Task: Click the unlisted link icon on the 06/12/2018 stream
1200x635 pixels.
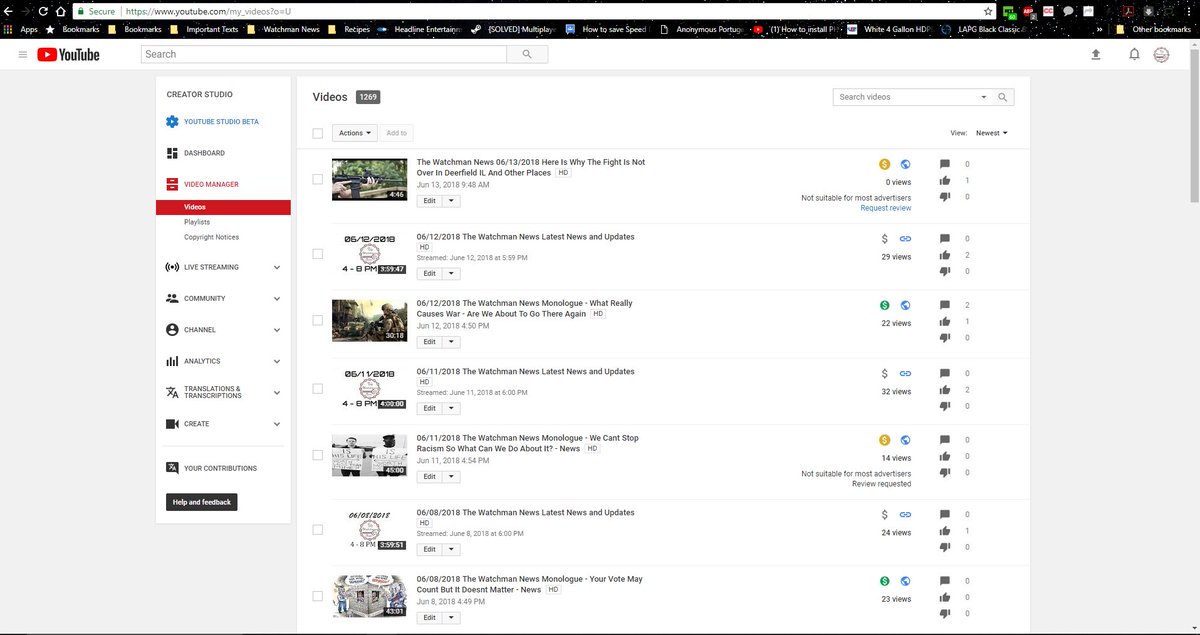Action: coord(905,239)
